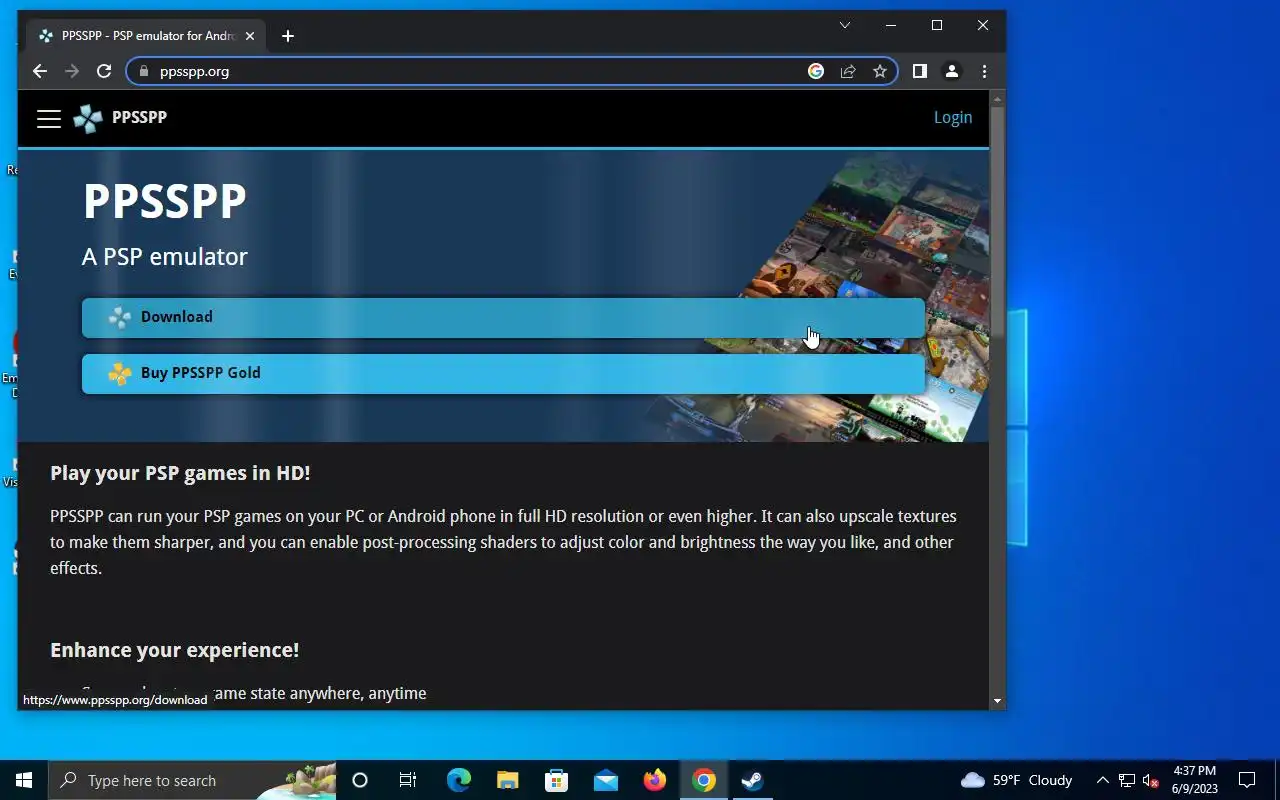The height and width of the screenshot is (800, 1280).
Task: Click the 'A PSP emulator' subtitle
Action: (165, 257)
